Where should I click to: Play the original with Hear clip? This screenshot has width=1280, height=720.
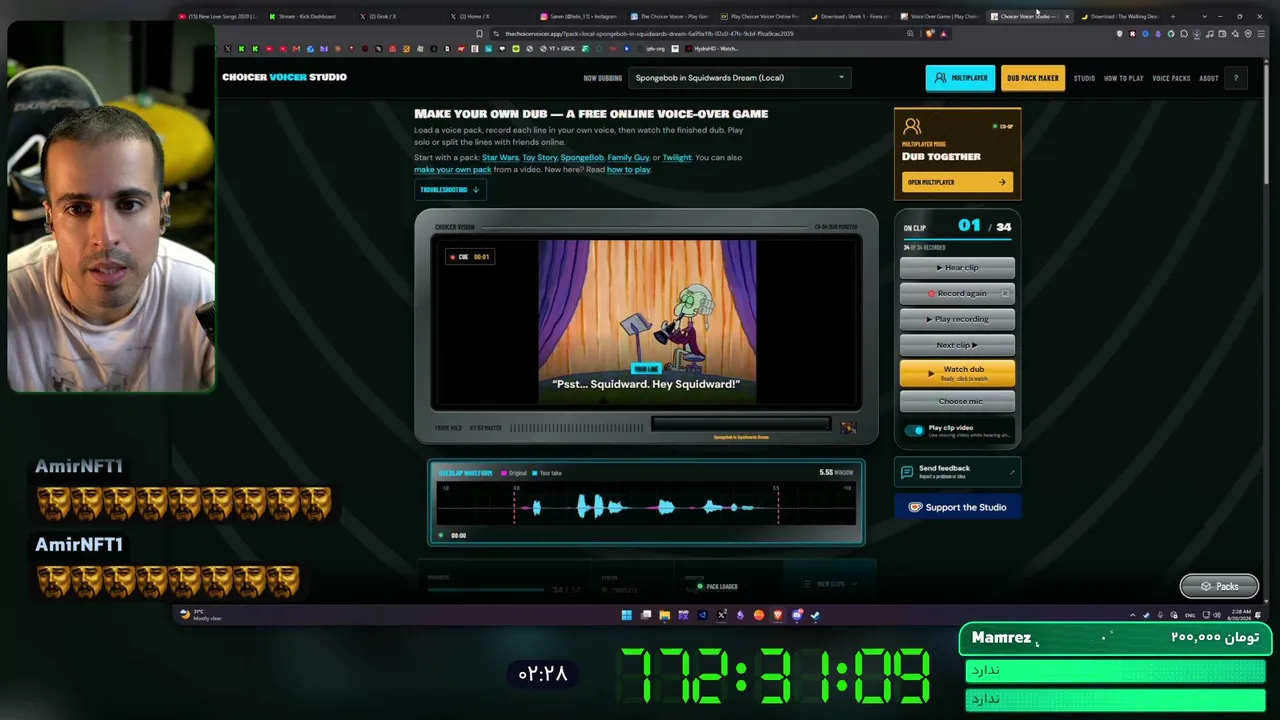[x=957, y=267]
